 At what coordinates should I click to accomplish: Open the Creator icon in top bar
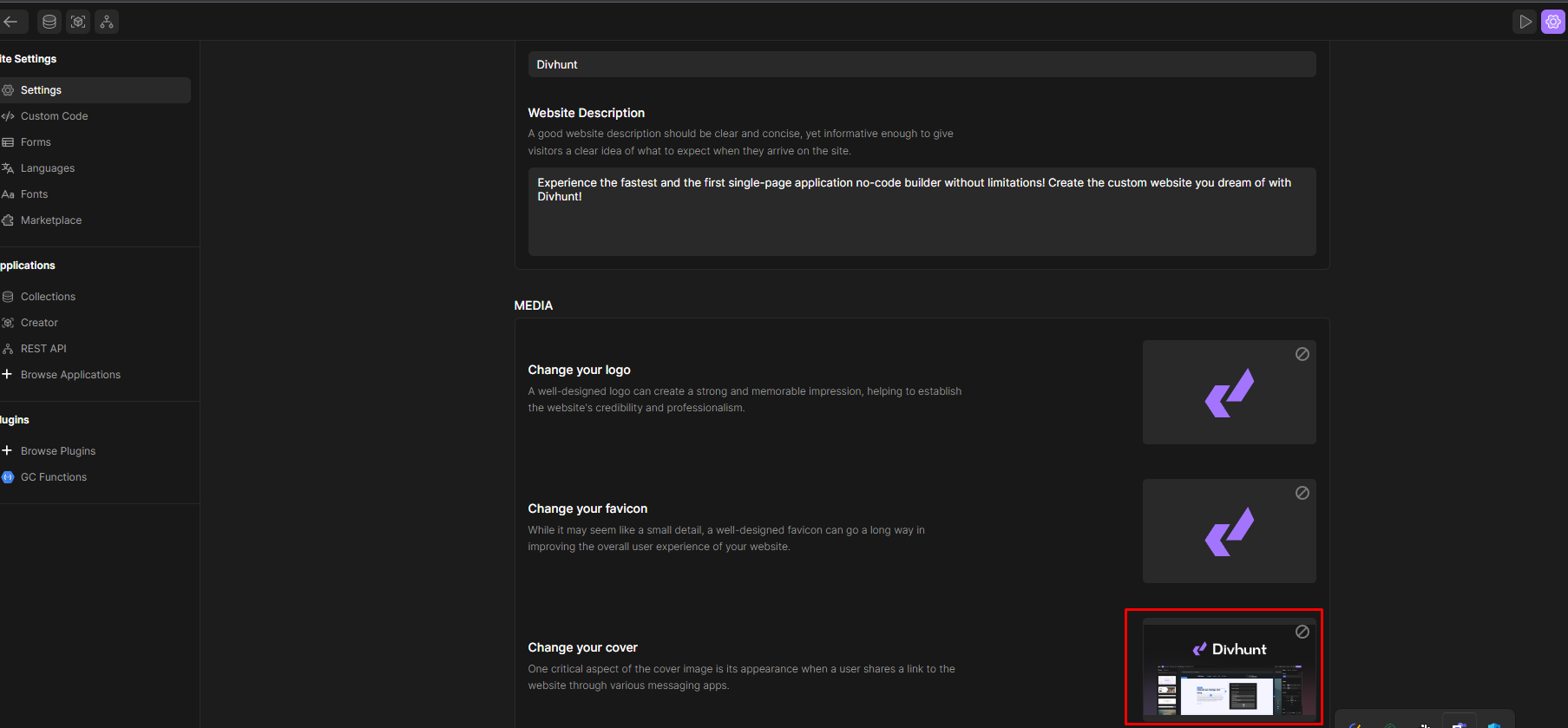(78, 22)
